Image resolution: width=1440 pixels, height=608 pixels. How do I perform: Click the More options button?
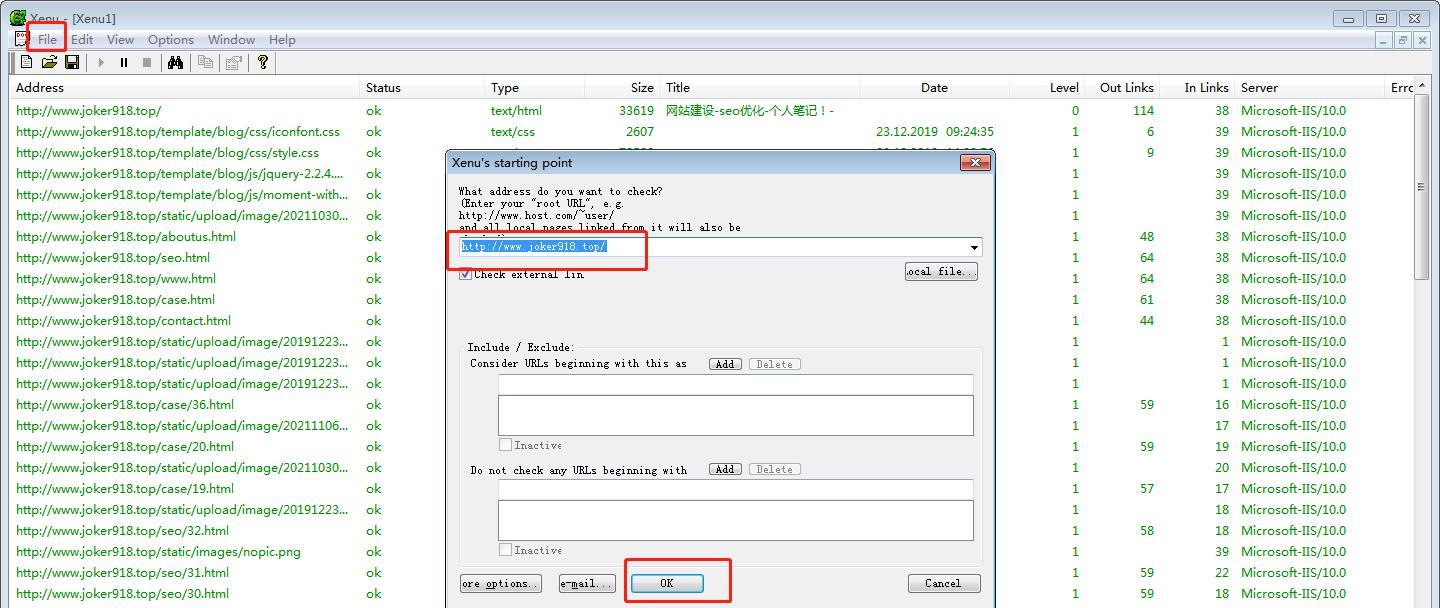click(501, 583)
